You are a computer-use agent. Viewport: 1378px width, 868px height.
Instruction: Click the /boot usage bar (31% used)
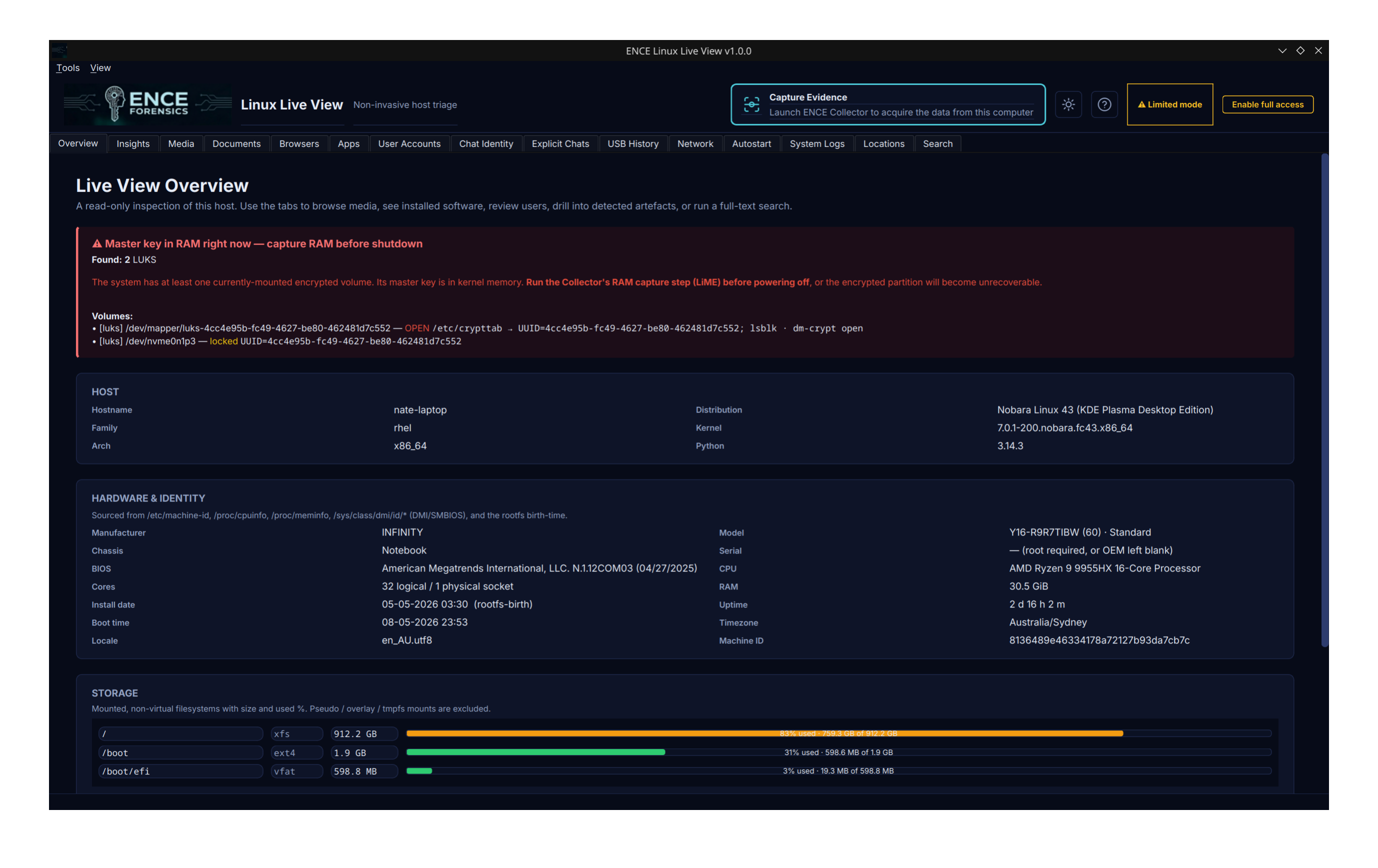(838, 752)
